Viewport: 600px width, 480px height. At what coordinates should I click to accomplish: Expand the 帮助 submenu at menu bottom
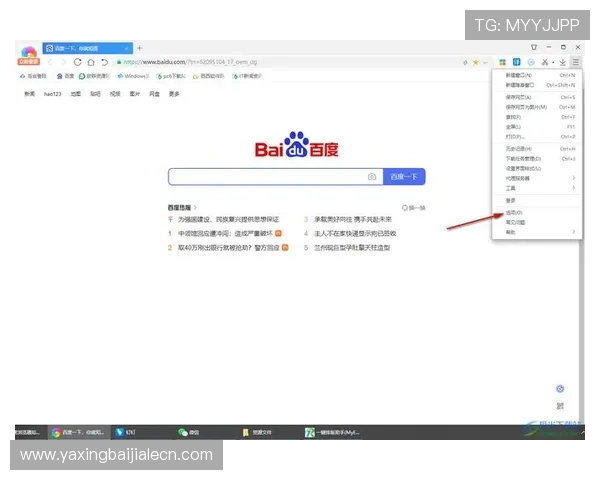(x=537, y=232)
